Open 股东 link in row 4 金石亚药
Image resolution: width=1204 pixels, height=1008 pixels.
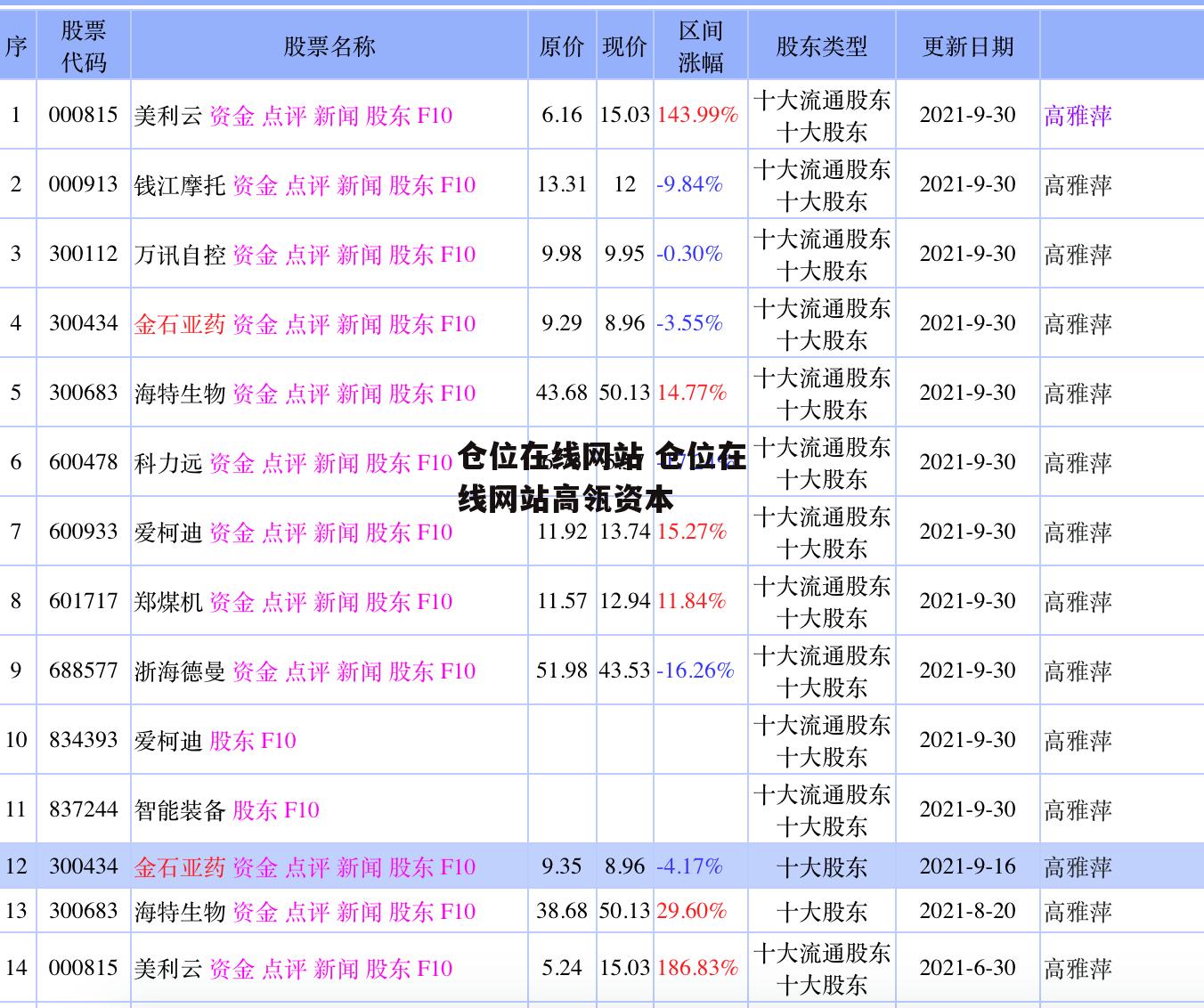[x=411, y=323]
